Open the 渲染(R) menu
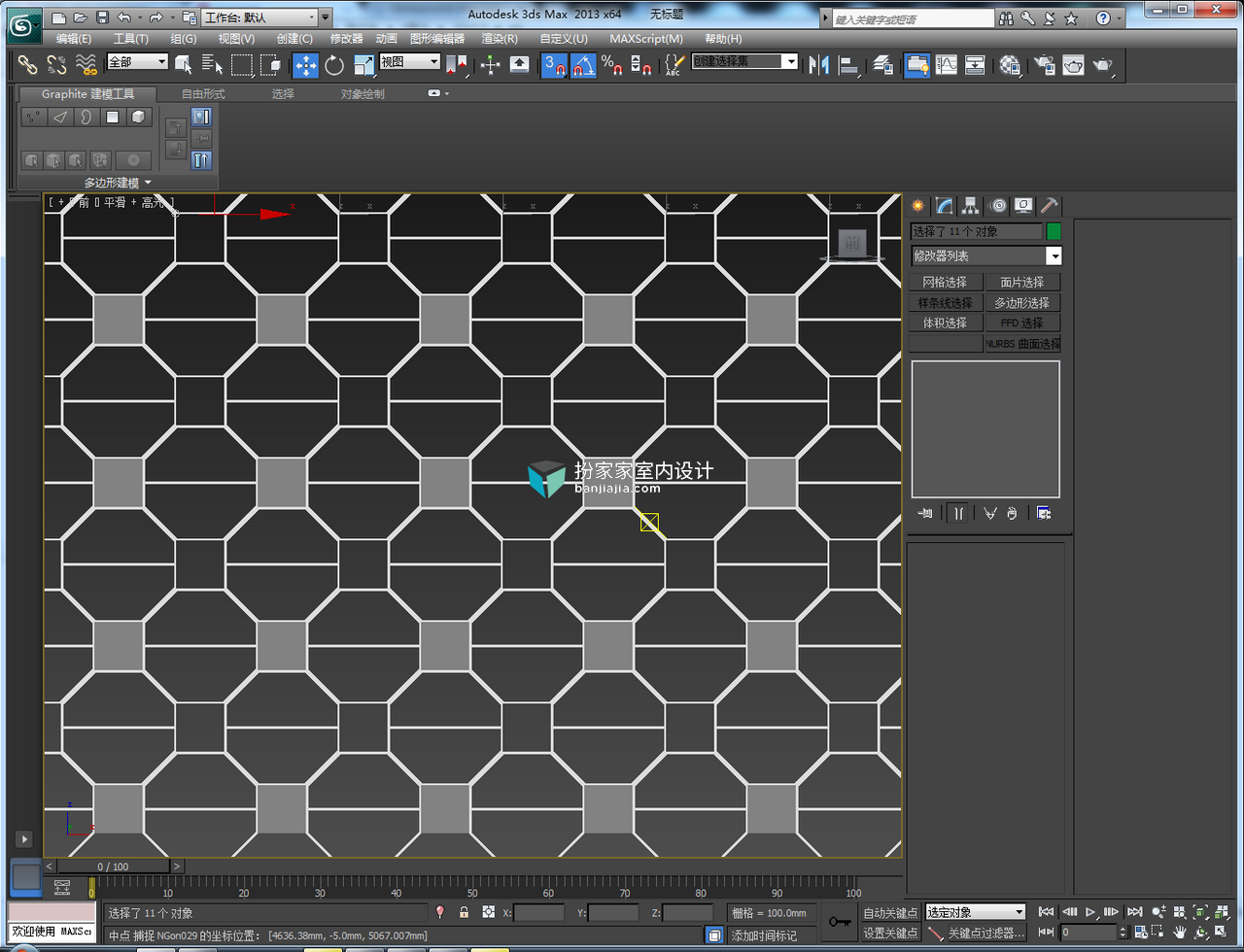 click(500, 39)
